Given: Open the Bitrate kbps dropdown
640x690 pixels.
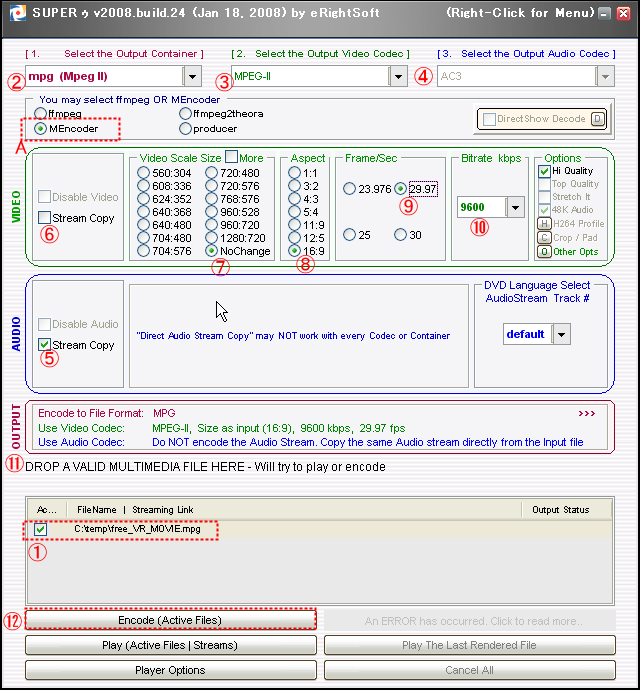Looking at the screenshot, I should [515, 207].
